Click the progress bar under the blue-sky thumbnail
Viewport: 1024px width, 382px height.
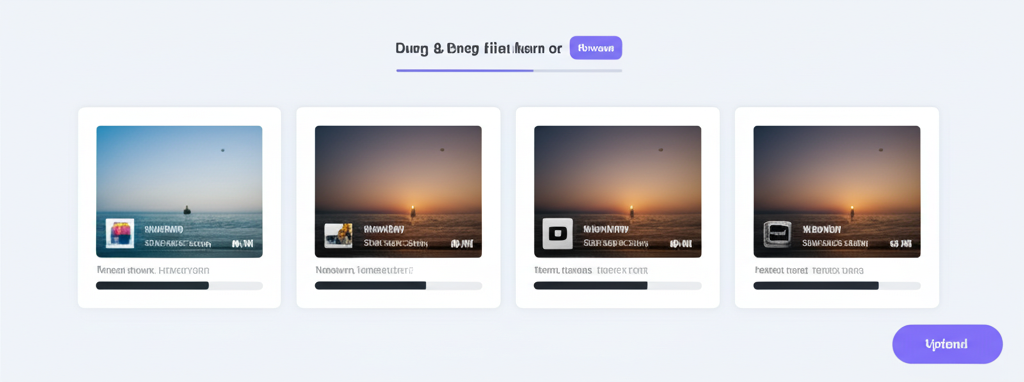coord(179,285)
